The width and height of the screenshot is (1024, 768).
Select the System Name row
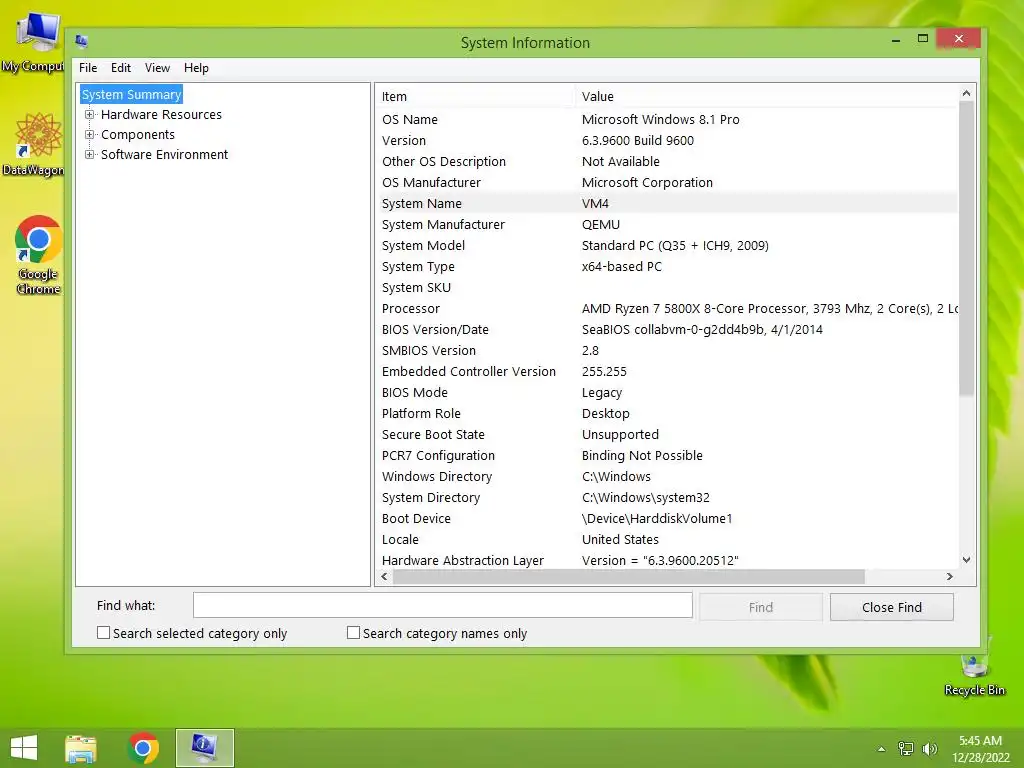[x=667, y=203]
